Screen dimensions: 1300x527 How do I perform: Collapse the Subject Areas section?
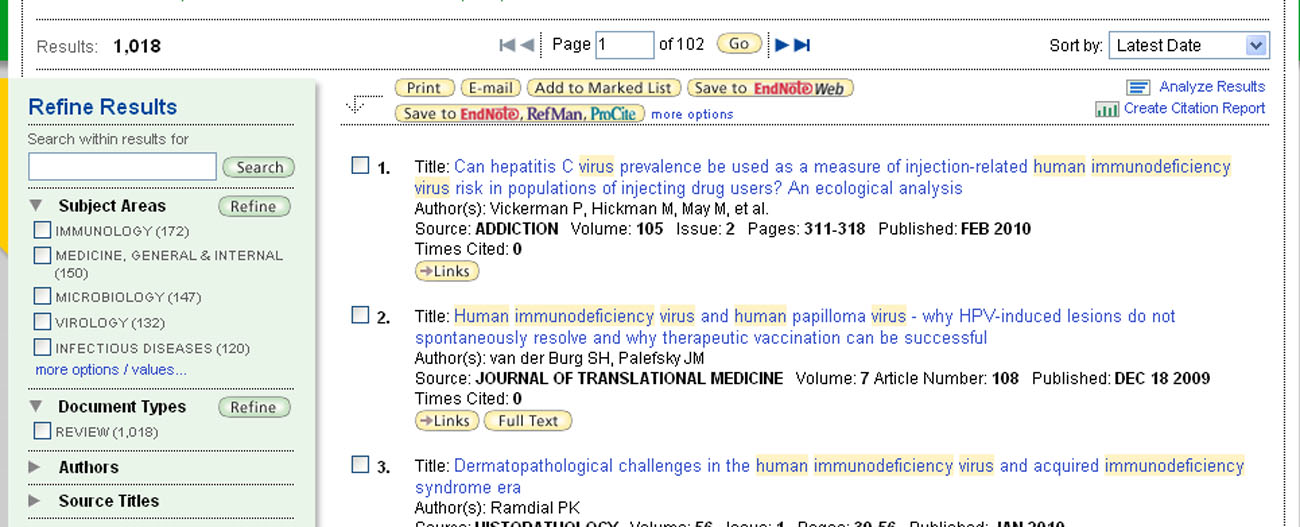(x=36, y=207)
